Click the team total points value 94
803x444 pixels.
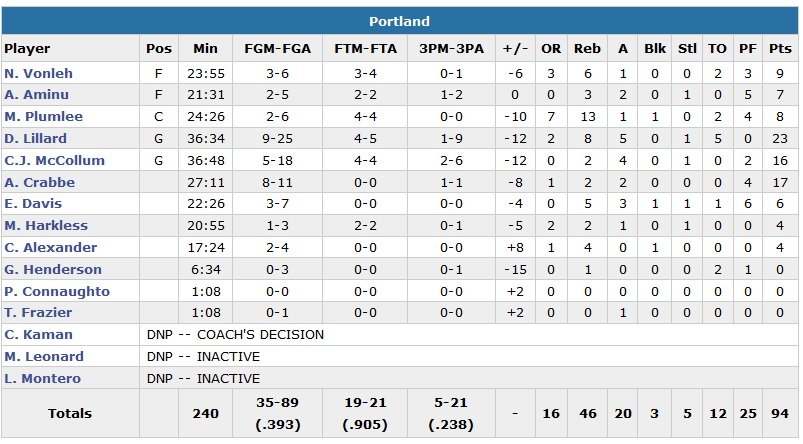pyautogui.click(x=780, y=414)
